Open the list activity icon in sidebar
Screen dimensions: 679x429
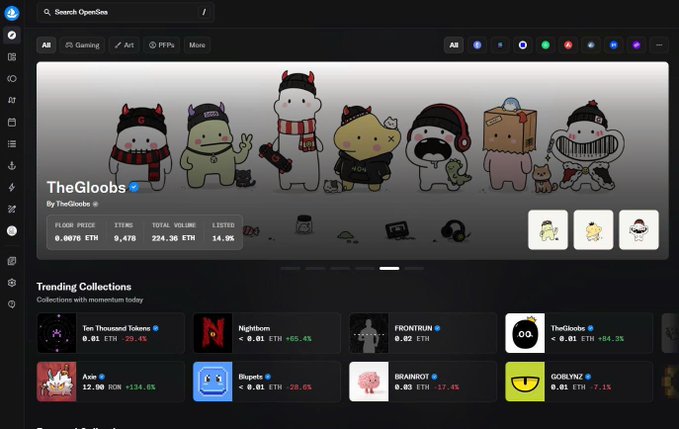coord(12,144)
